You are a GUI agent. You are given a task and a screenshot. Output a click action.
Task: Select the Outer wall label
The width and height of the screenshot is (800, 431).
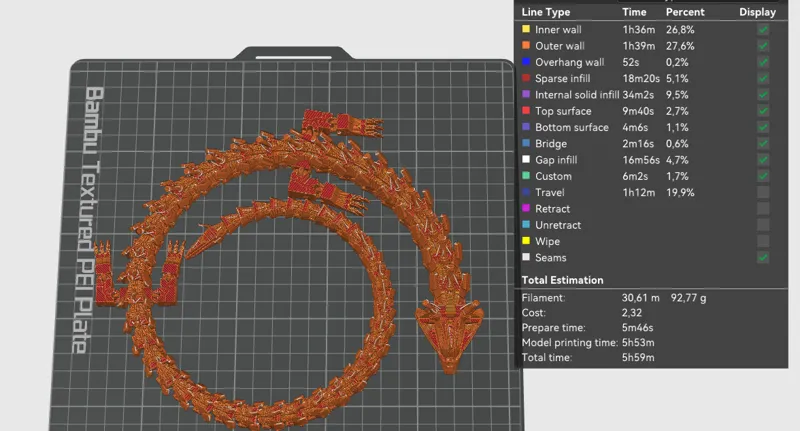[x=560, y=46]
